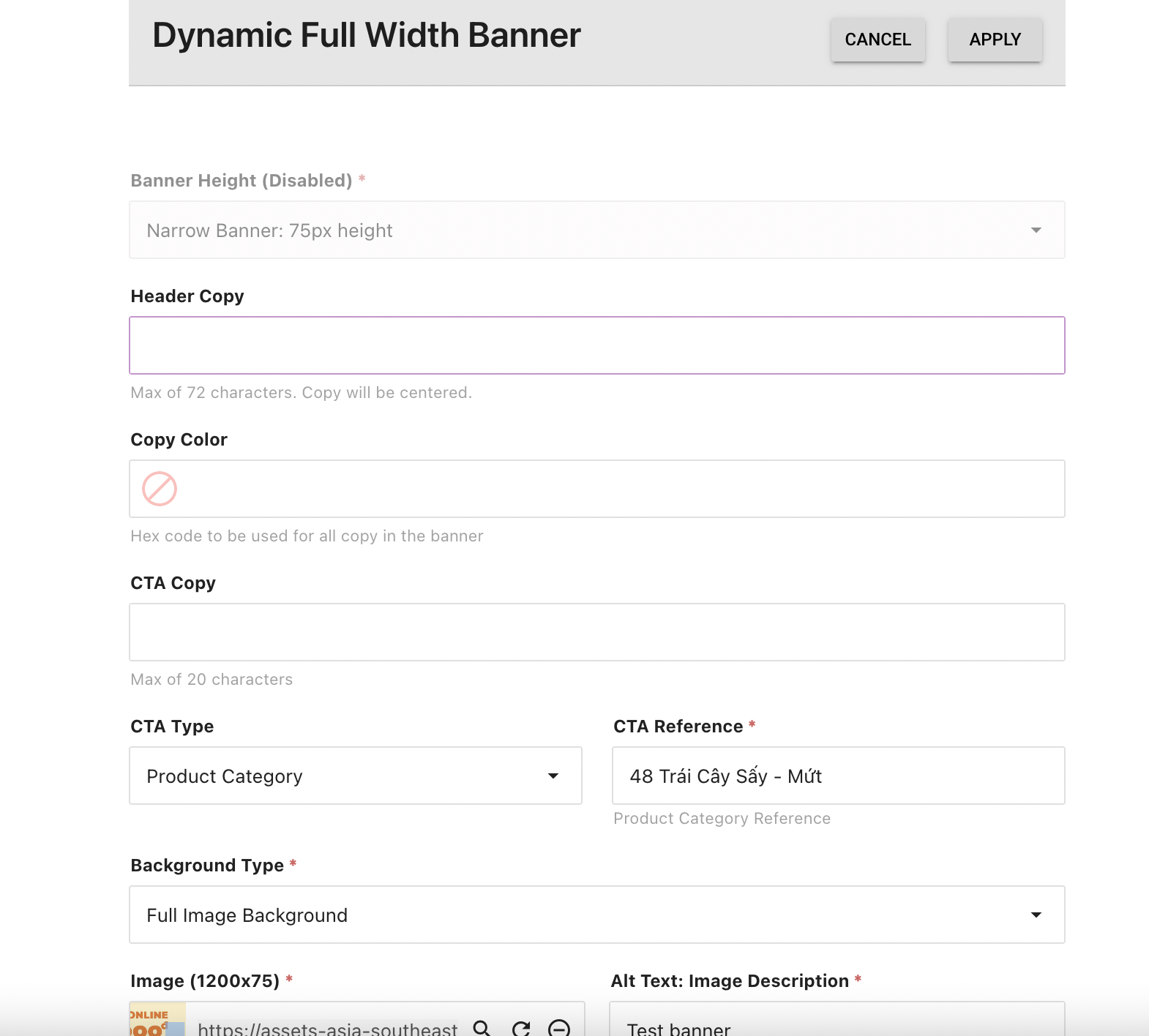
Task: Open the disabled Banner Height dropdown
Action: tap(1036, 230)
